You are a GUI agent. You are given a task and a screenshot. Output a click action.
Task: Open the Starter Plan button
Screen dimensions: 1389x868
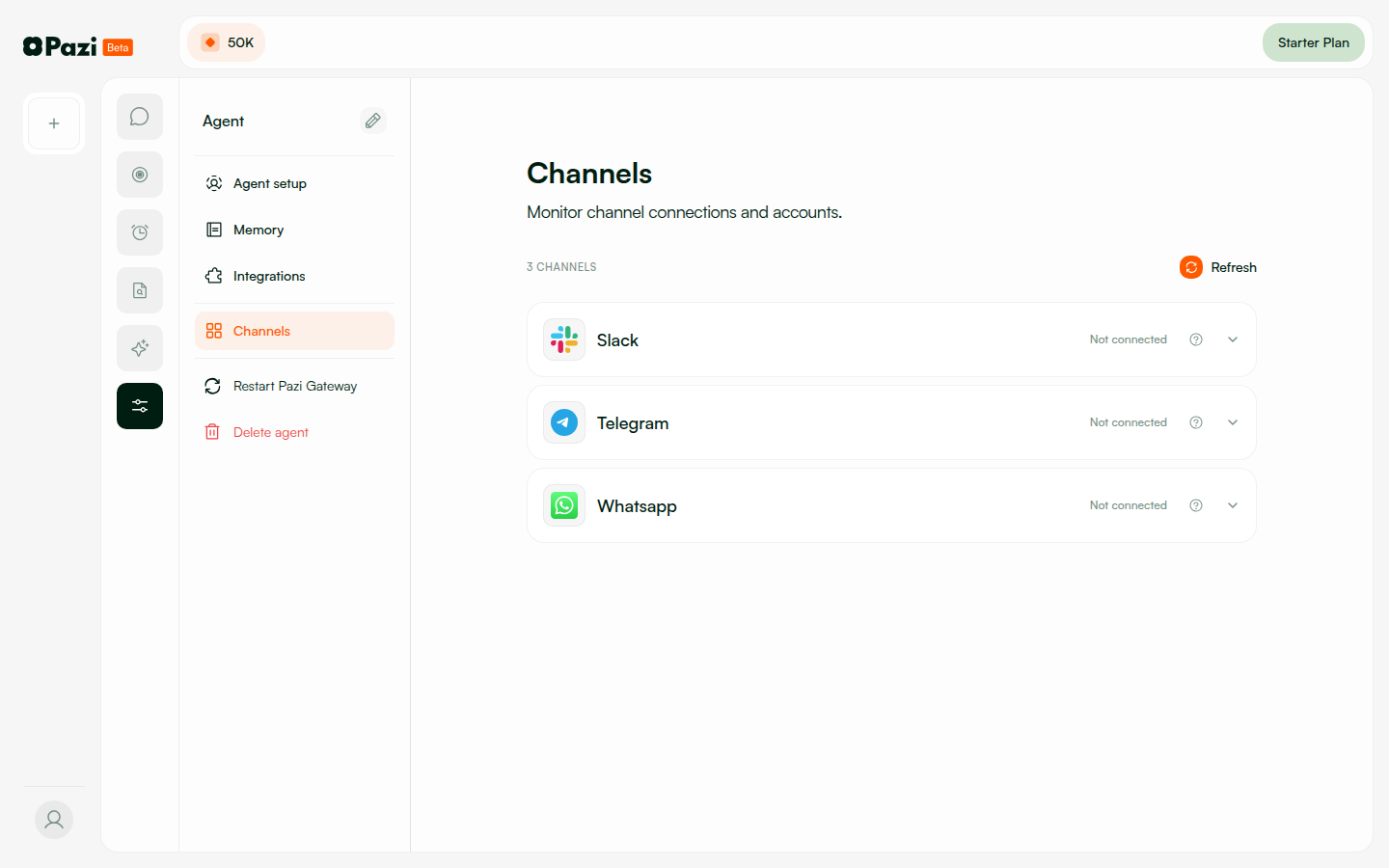point(1313,42)
